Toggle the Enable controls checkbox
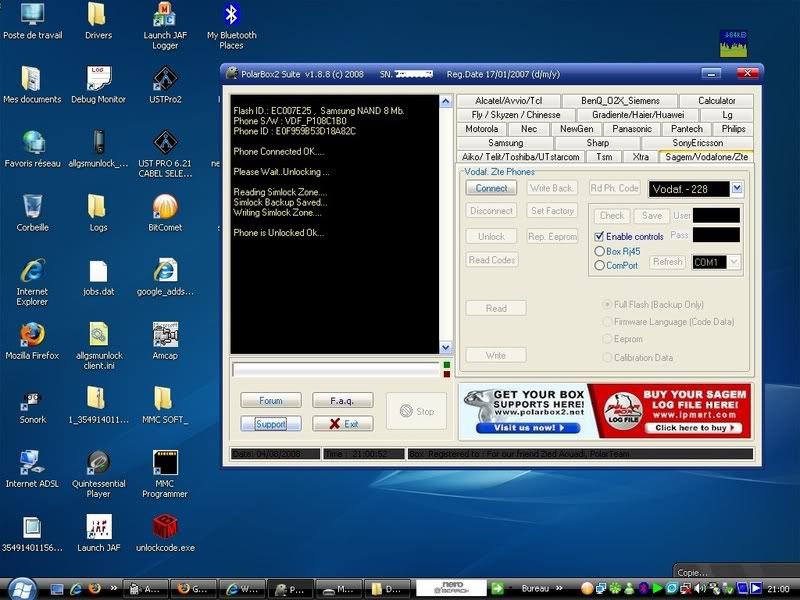 click(x=599, y=236)
